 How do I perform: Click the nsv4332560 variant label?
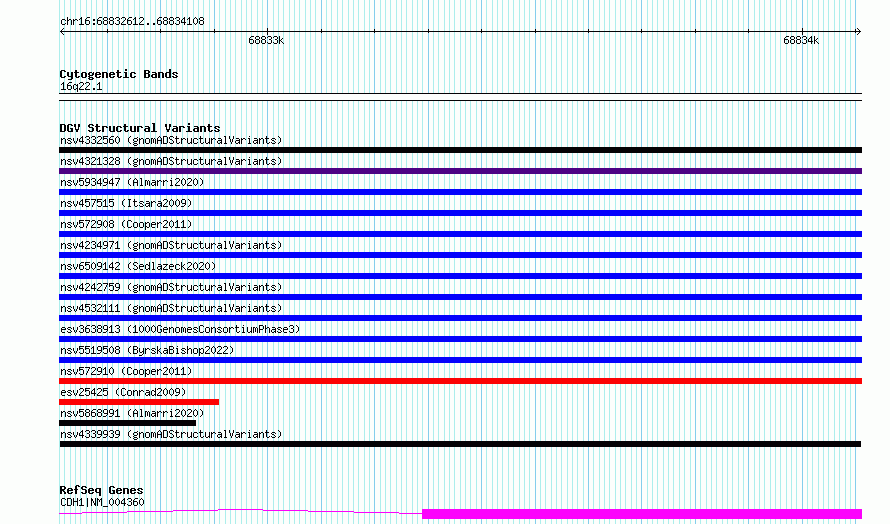(x=171, y=140)
